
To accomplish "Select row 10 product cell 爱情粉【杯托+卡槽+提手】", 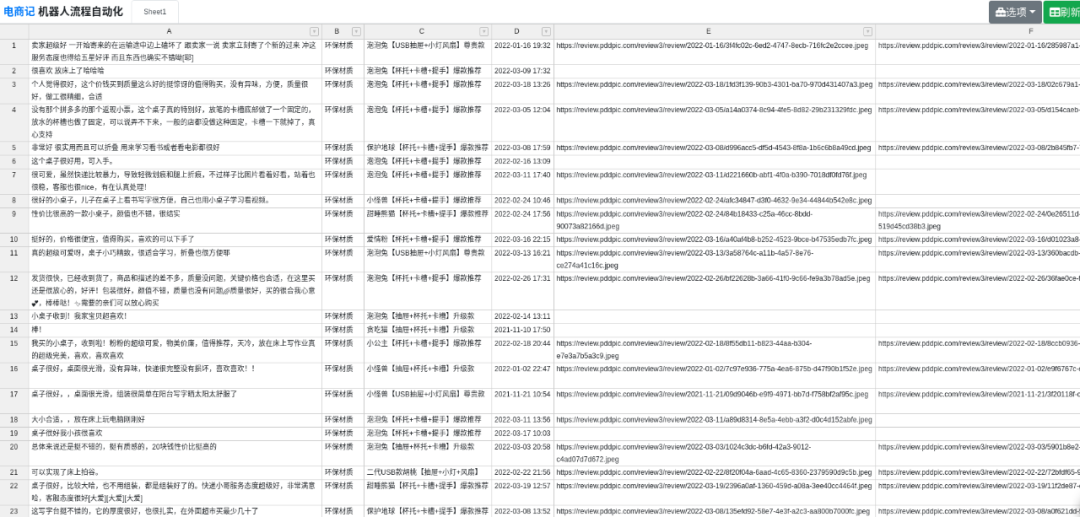I will (x=428, y=239).
